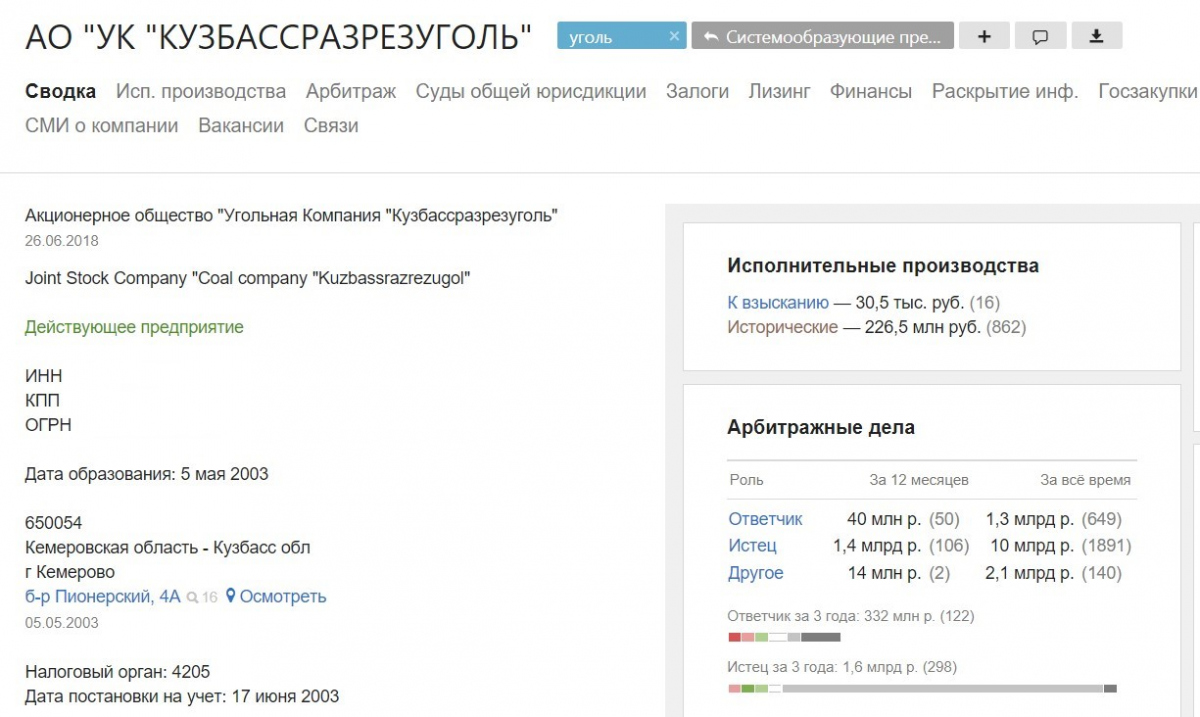This screenshot has height=717, width=1200.
Task: Click the 40 млн р. (50) value
Action: click(903, 519)
